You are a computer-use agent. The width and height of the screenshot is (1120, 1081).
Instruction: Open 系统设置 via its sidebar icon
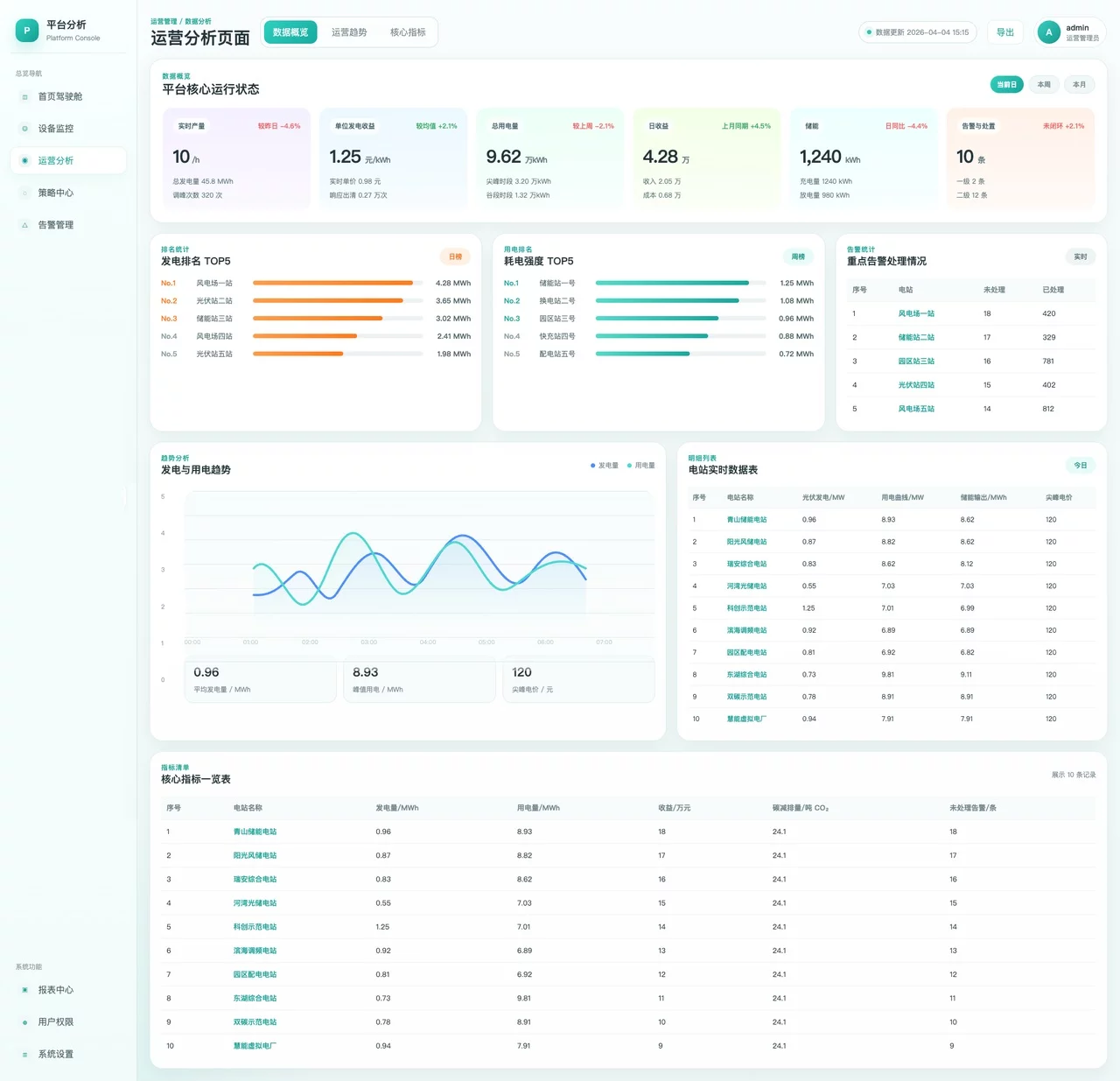coord(24,1055)
